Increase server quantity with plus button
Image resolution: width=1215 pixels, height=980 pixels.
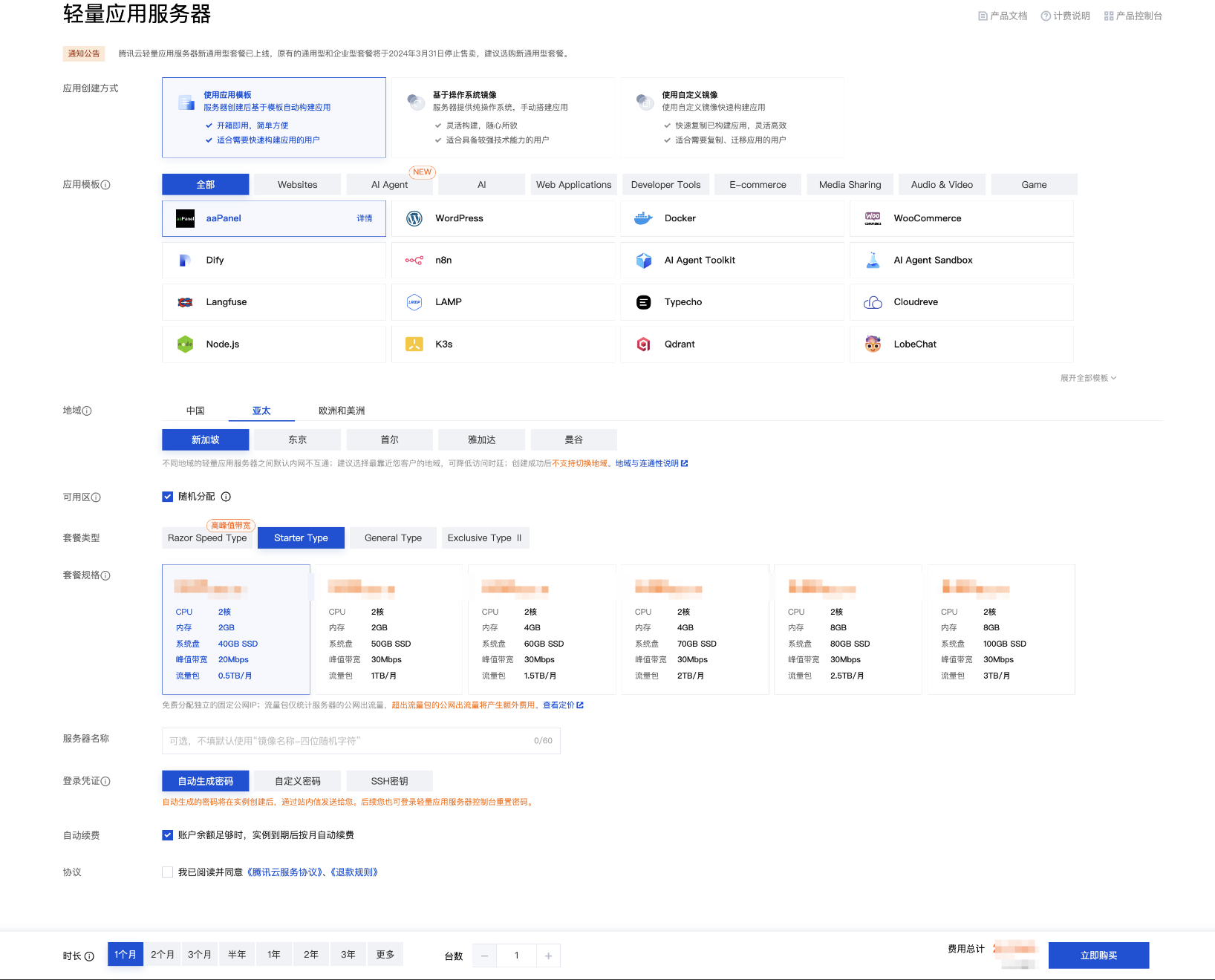[x=548, y=955]
